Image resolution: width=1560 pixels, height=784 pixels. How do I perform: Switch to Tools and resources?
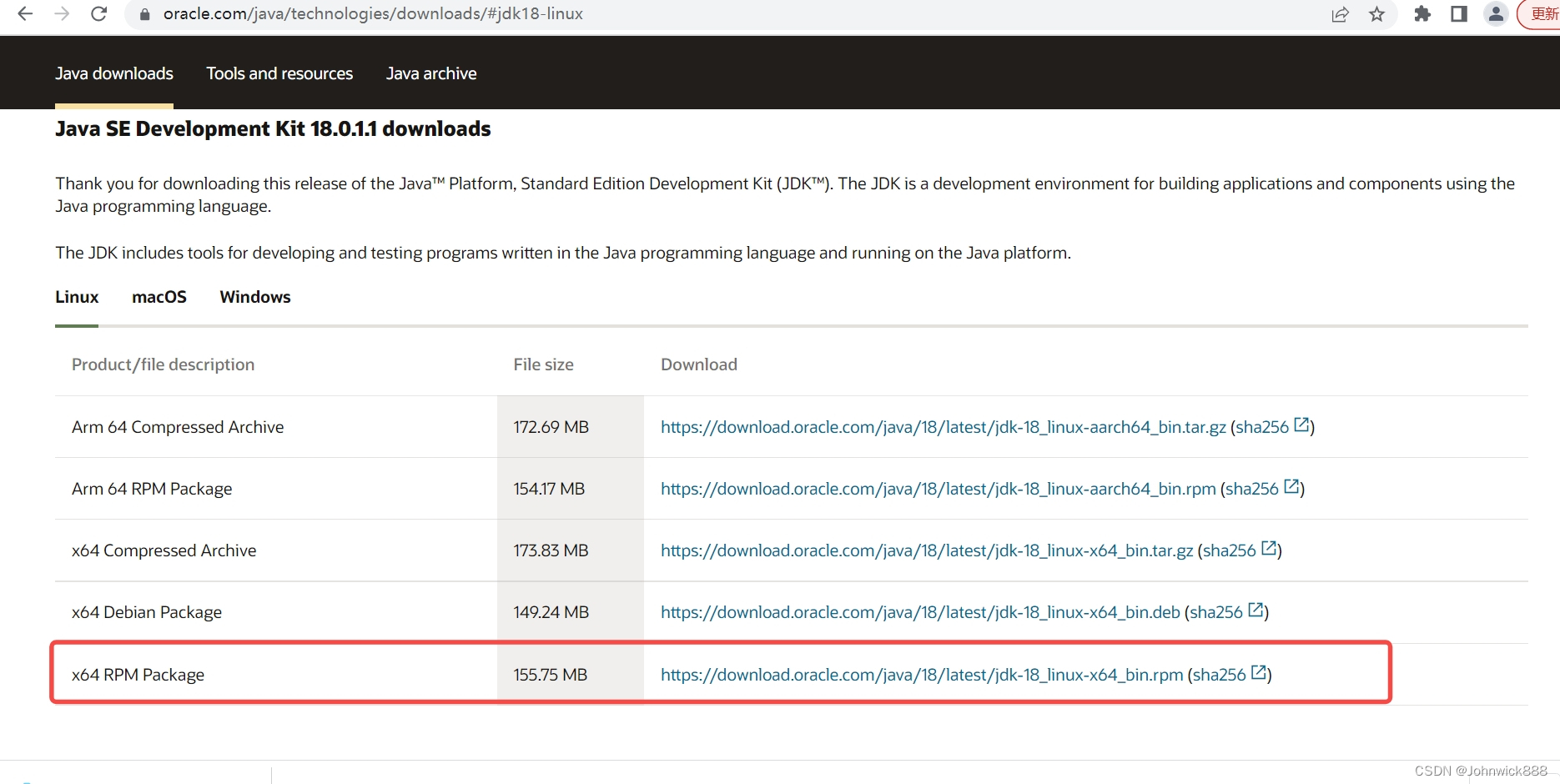[279, 73]
